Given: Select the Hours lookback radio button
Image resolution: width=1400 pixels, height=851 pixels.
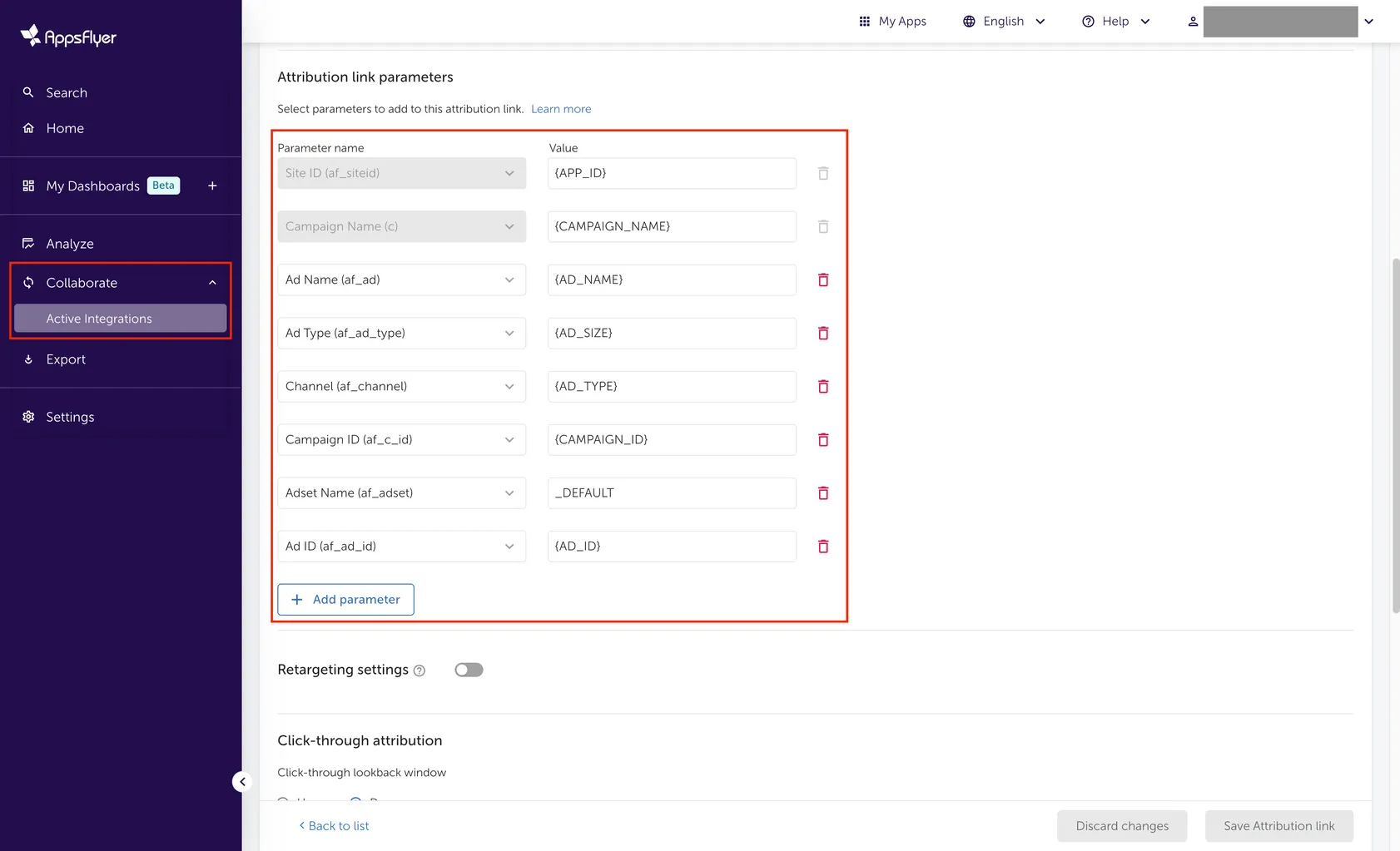Looking at the screenshot, I should (284, 801).
